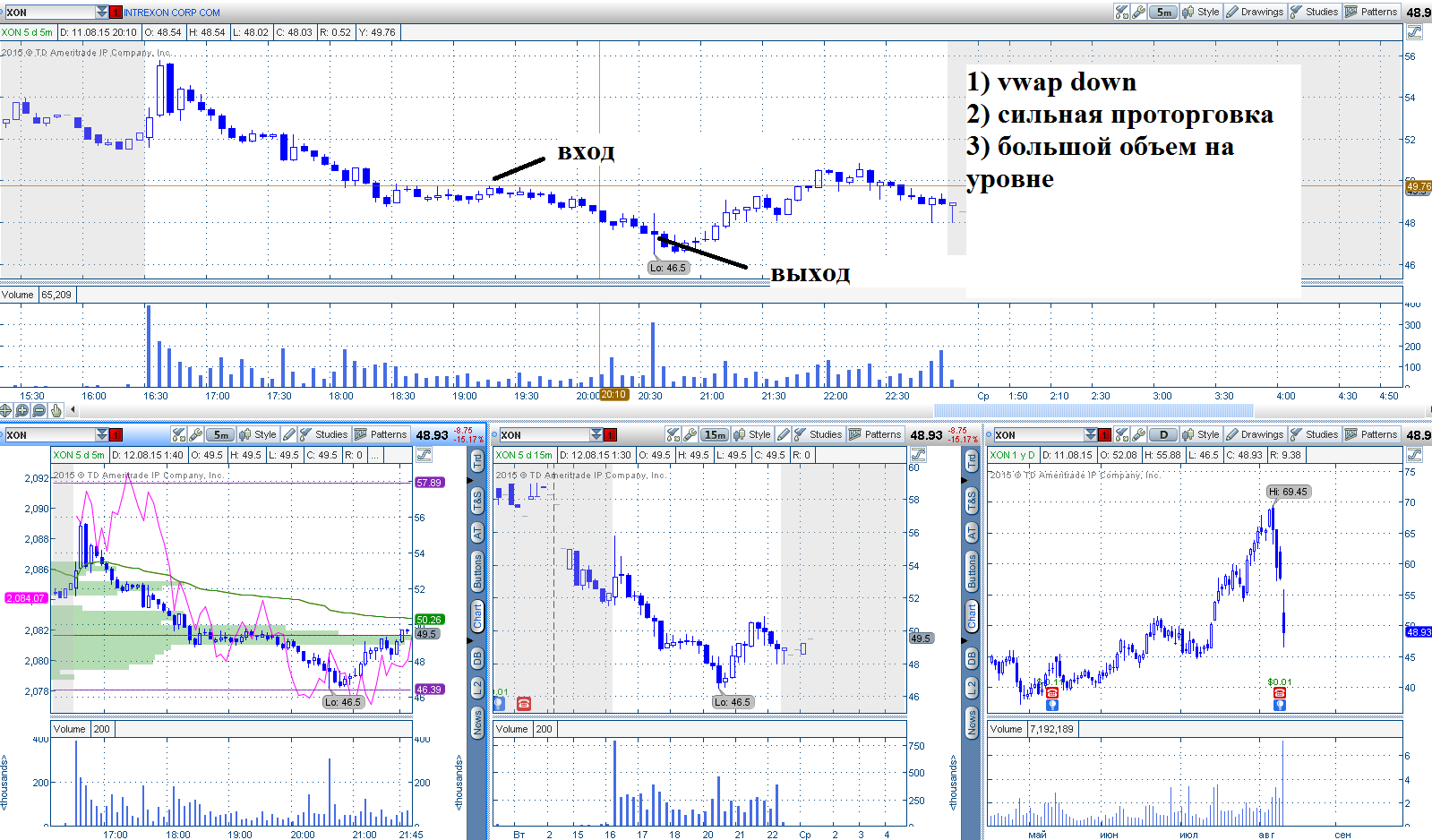
Task: Open T&S tab on right sidebar strip
Action: [972, 501]
